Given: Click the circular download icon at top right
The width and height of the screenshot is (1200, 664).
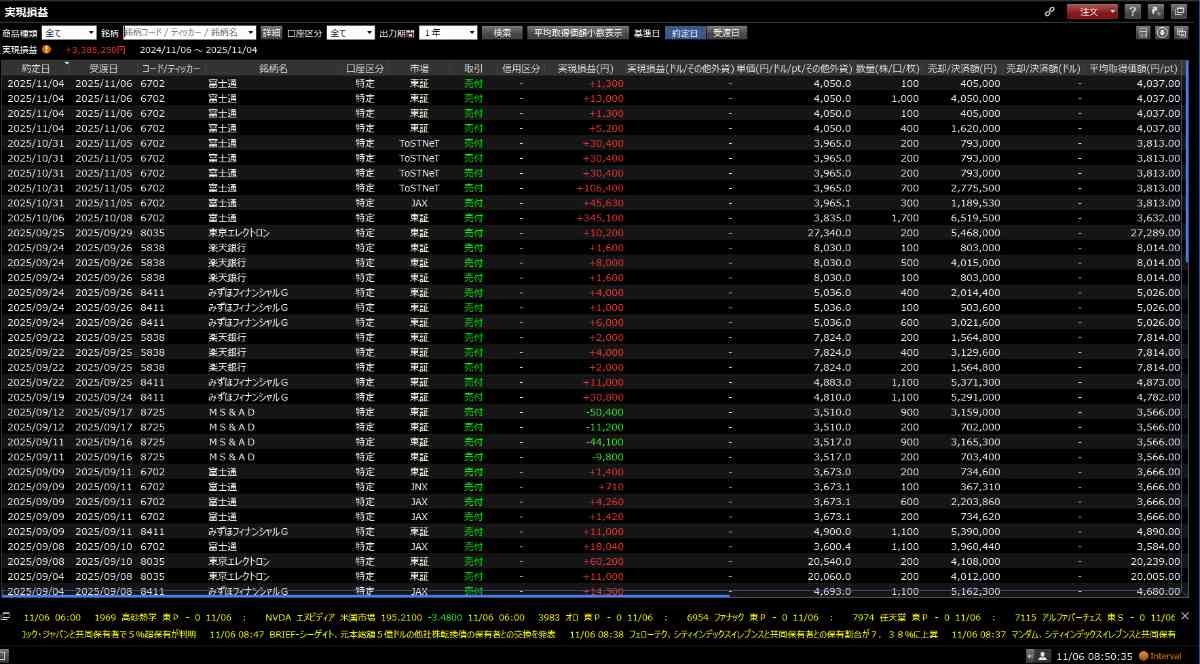Looking at the screenshot, I should (1162, 33).
